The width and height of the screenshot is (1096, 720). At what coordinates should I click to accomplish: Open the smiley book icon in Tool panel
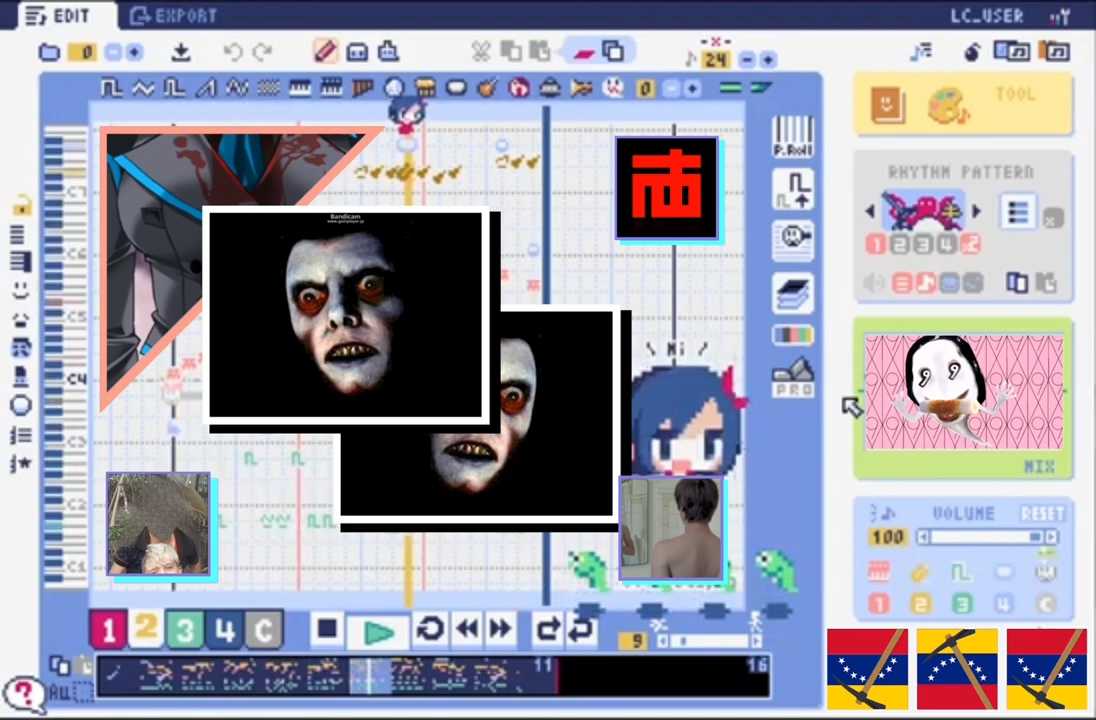[887, 106]
